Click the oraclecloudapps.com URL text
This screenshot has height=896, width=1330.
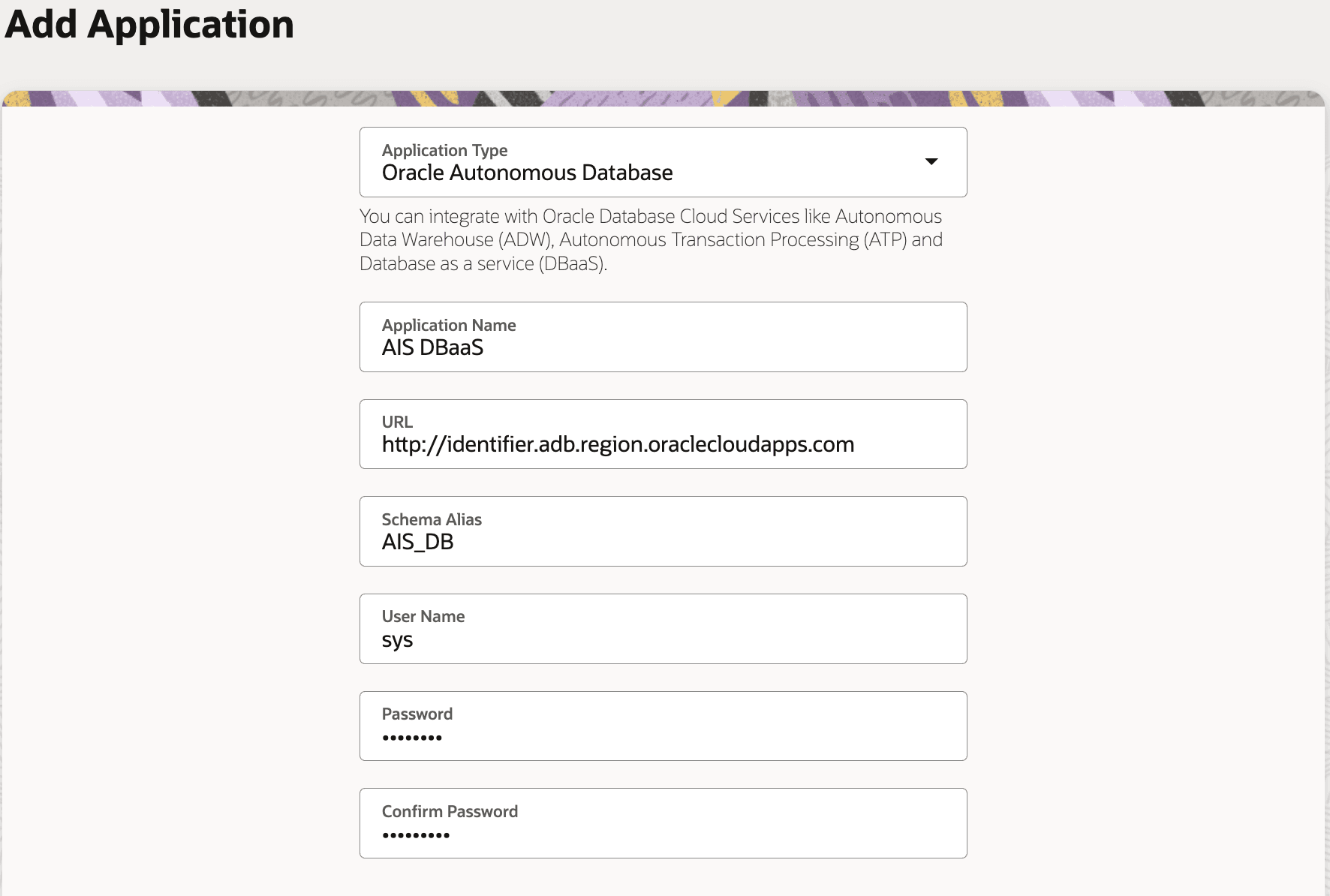618,444
